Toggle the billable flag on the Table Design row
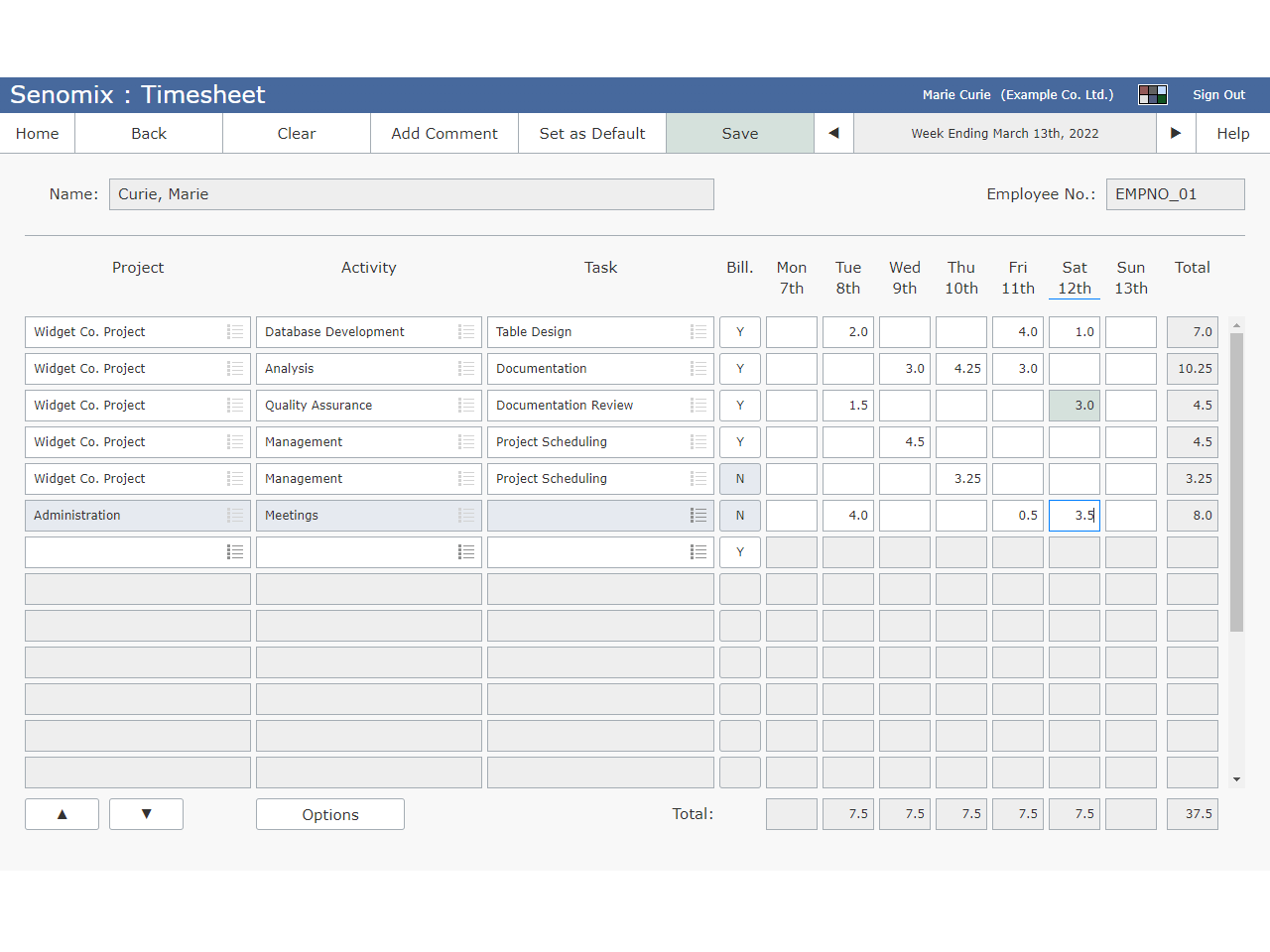1270x952 pixels. [739, 331]
